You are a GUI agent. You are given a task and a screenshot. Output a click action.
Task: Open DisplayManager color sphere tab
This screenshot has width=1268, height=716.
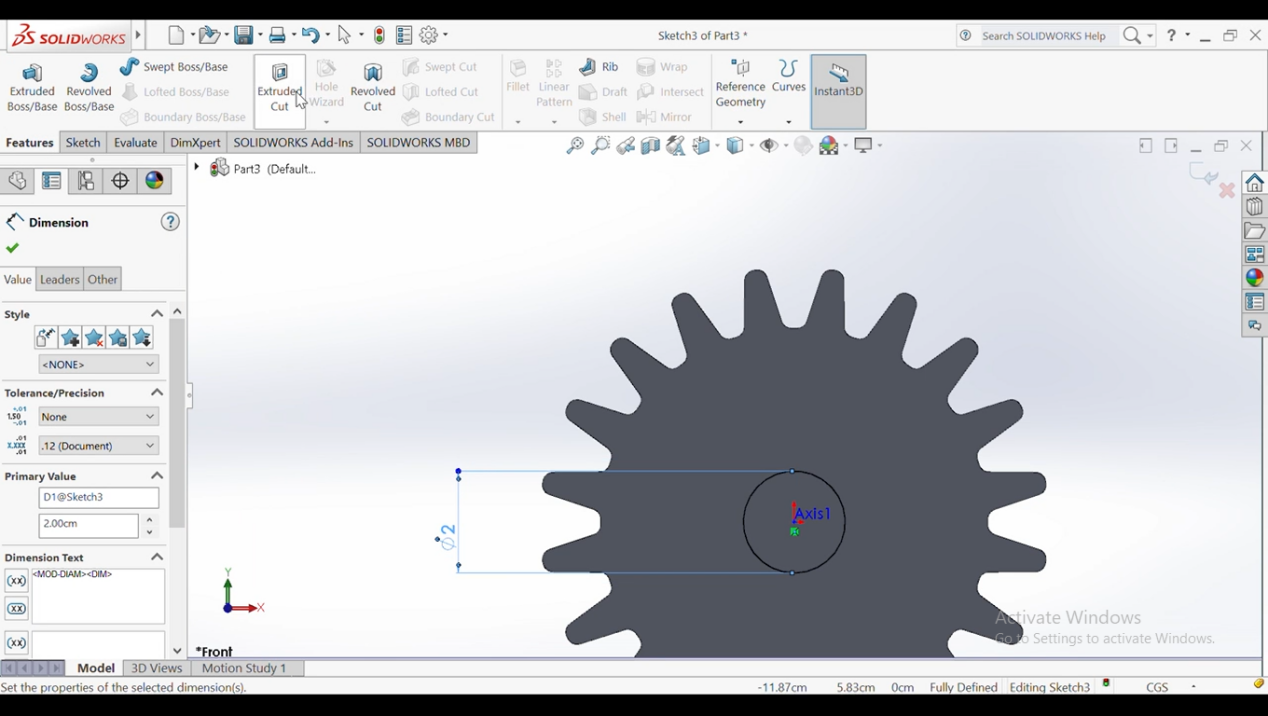(x=155, y=181)
